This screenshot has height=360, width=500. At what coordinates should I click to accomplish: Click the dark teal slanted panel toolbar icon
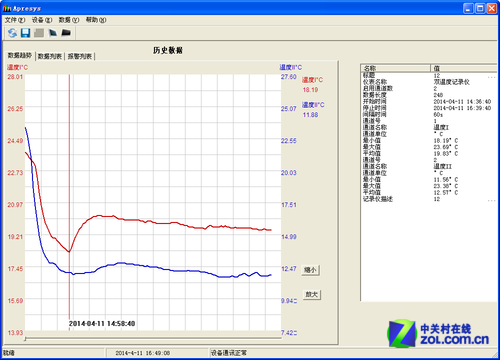(x=52, y=33)
